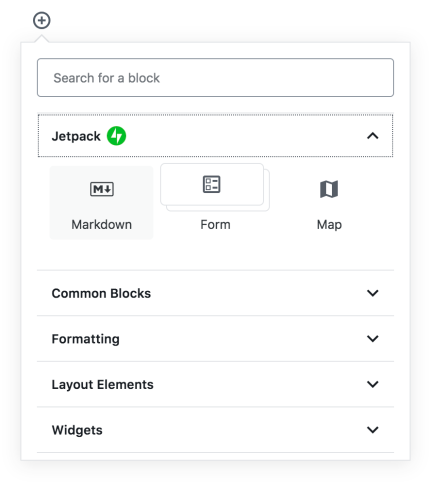Click the Widgets category title
This screenshot has height=485, width=430.
click(77, 430)
